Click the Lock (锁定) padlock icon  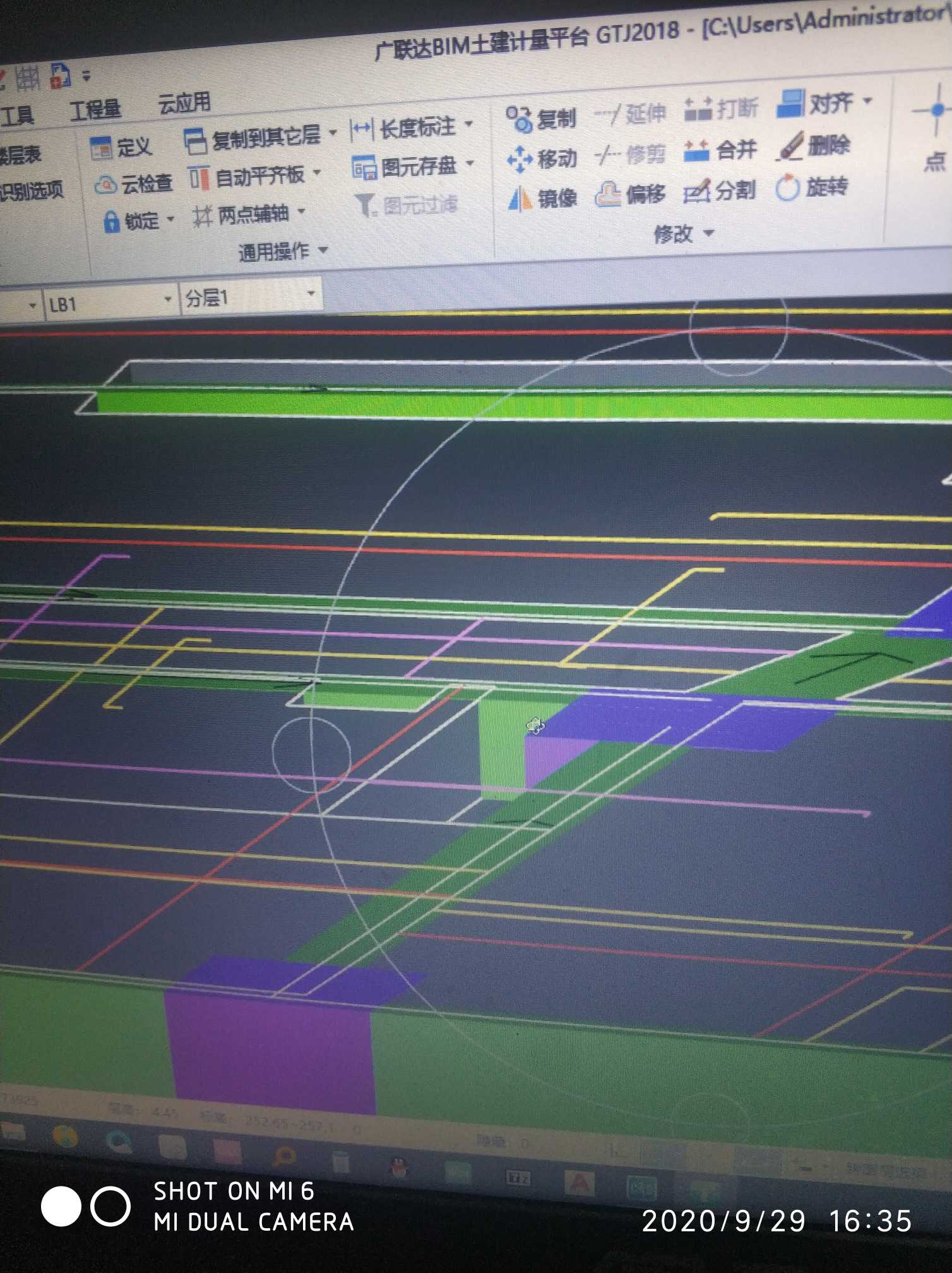coord(111,222)
